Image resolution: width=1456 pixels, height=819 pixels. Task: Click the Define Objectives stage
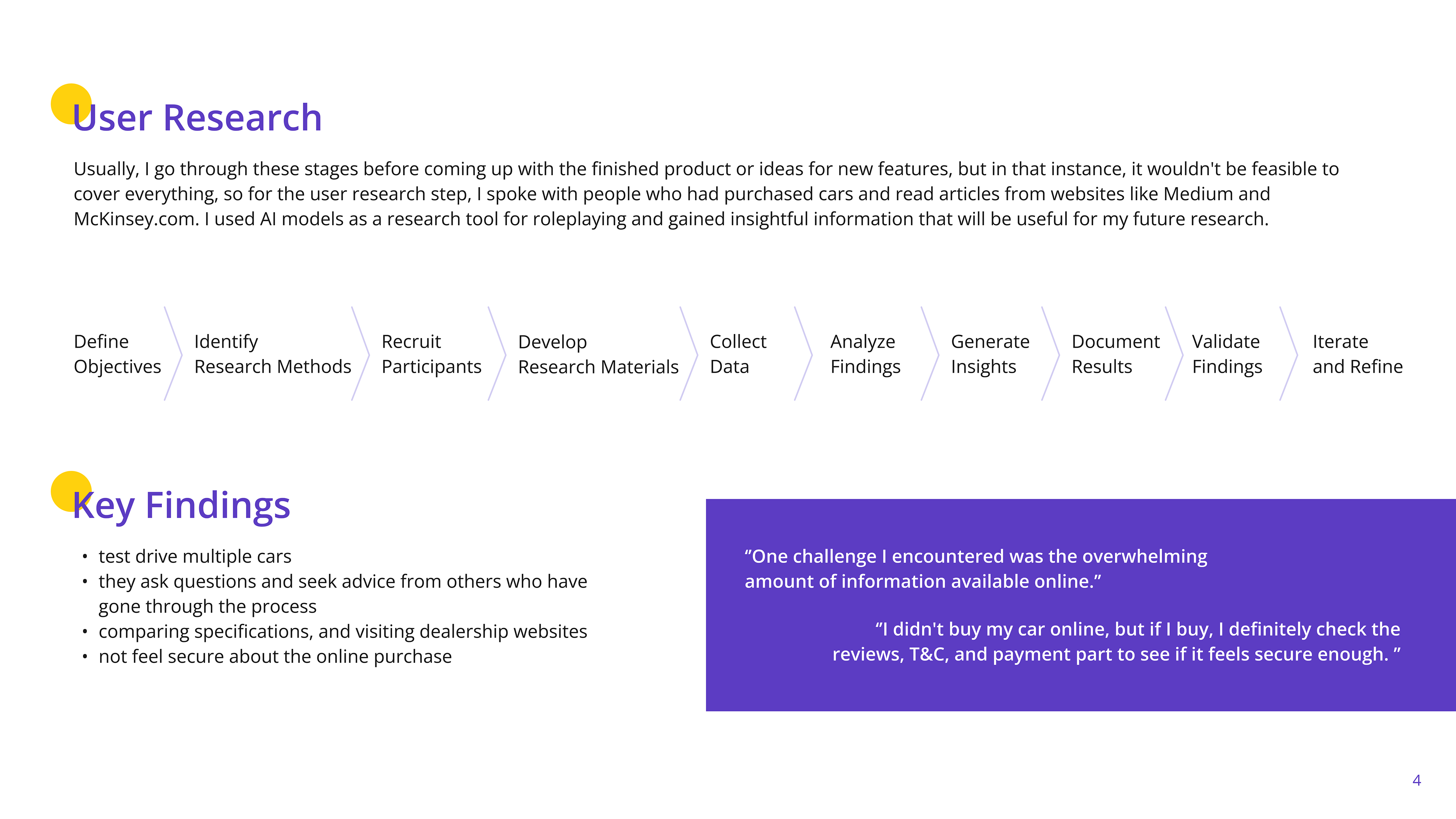click(x=117, y=354)
